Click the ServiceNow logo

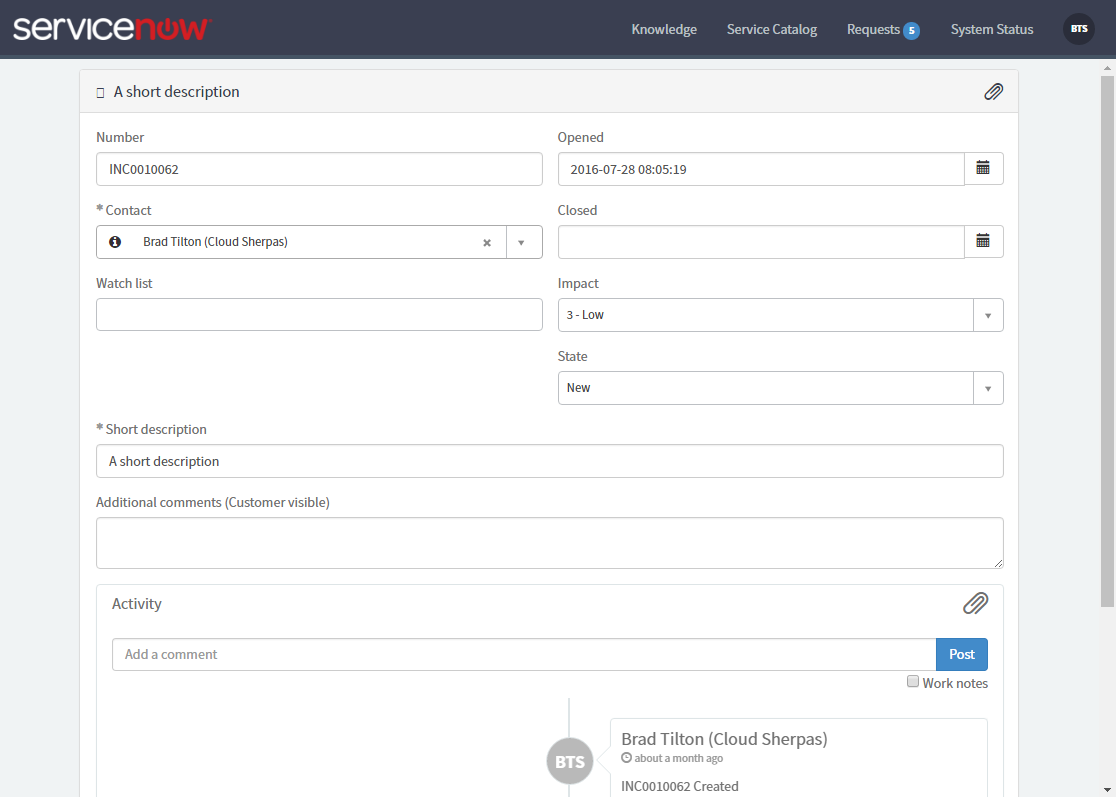[112, 28]
